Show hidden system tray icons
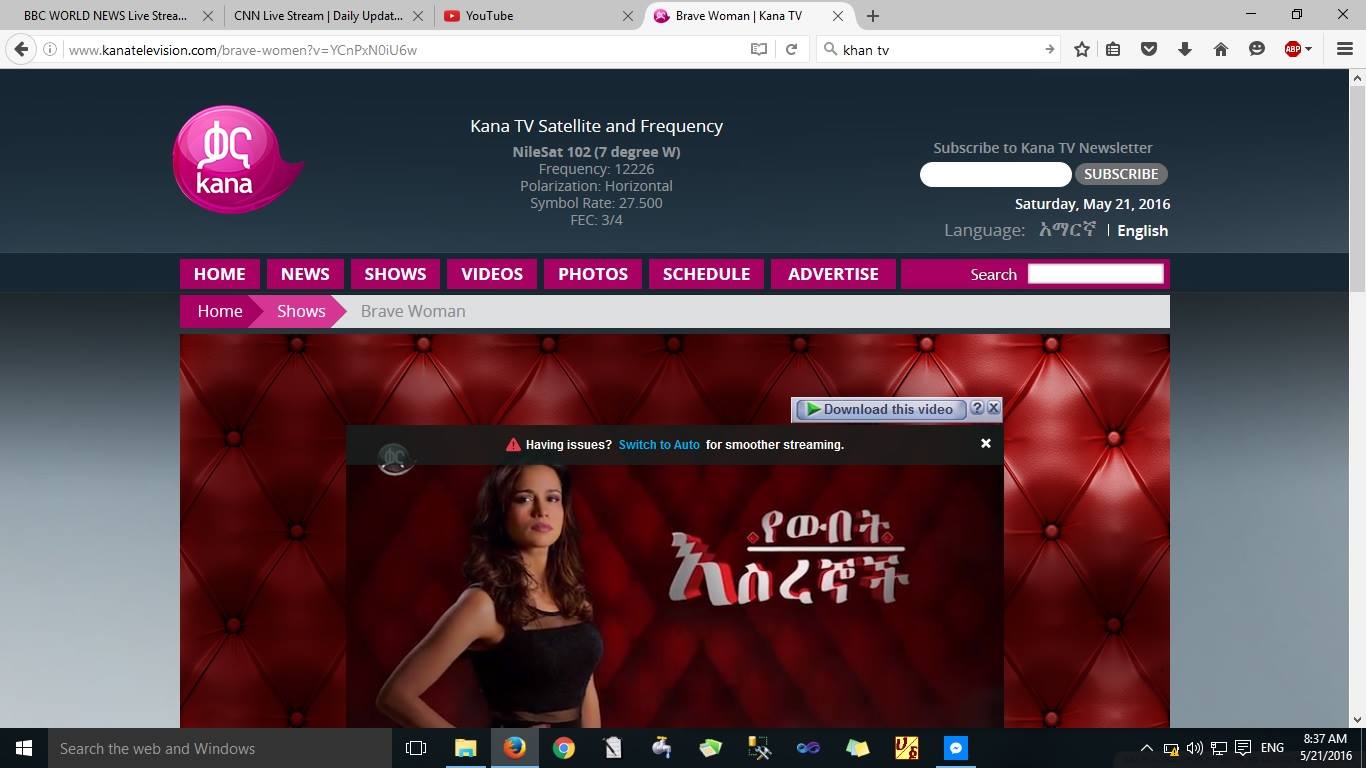The height and width of the screenshot is (768, 1366). coord(1147,748)
